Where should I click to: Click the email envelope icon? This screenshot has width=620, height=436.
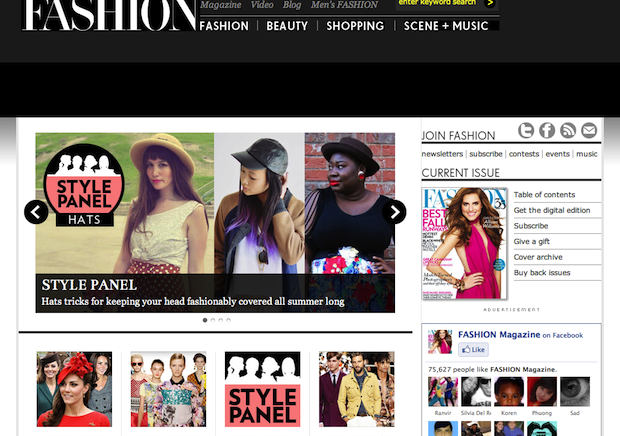(589, 130)
